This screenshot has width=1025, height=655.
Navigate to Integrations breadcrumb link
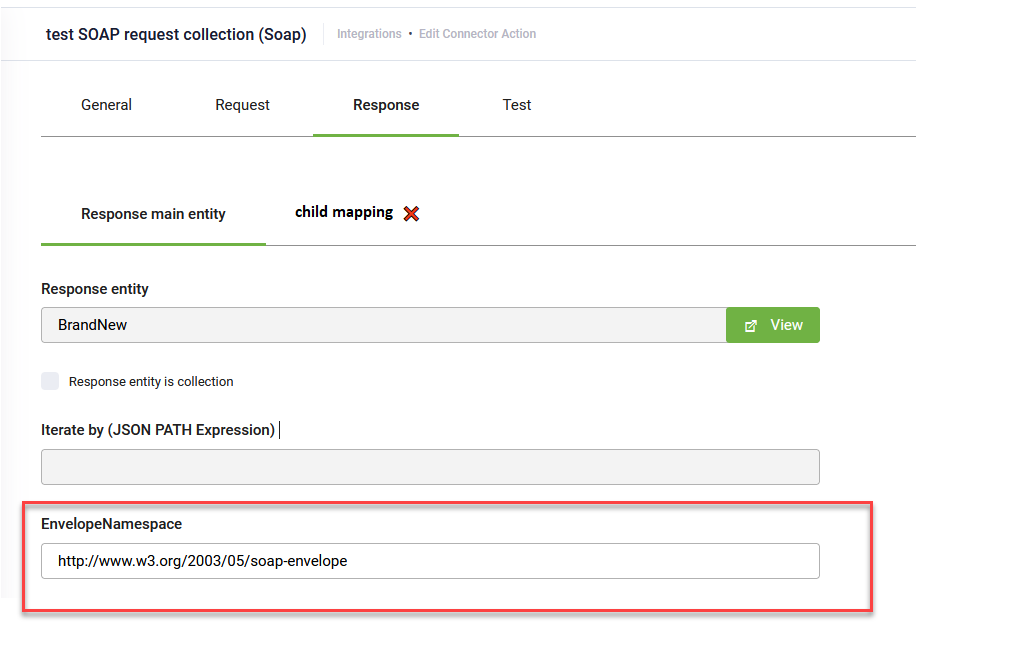(x=369, y=34)
